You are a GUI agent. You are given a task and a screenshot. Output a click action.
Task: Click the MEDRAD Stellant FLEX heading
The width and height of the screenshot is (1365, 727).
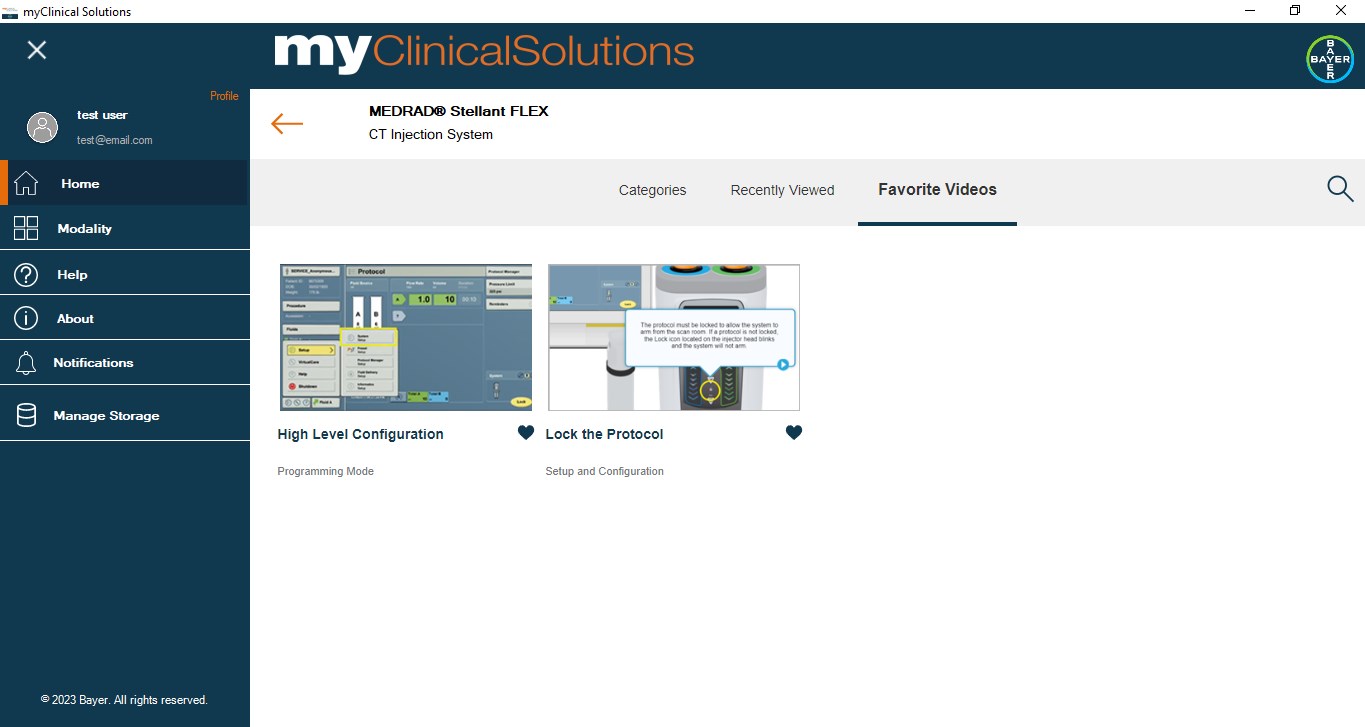pyautogui.click(x=459, y=111)
